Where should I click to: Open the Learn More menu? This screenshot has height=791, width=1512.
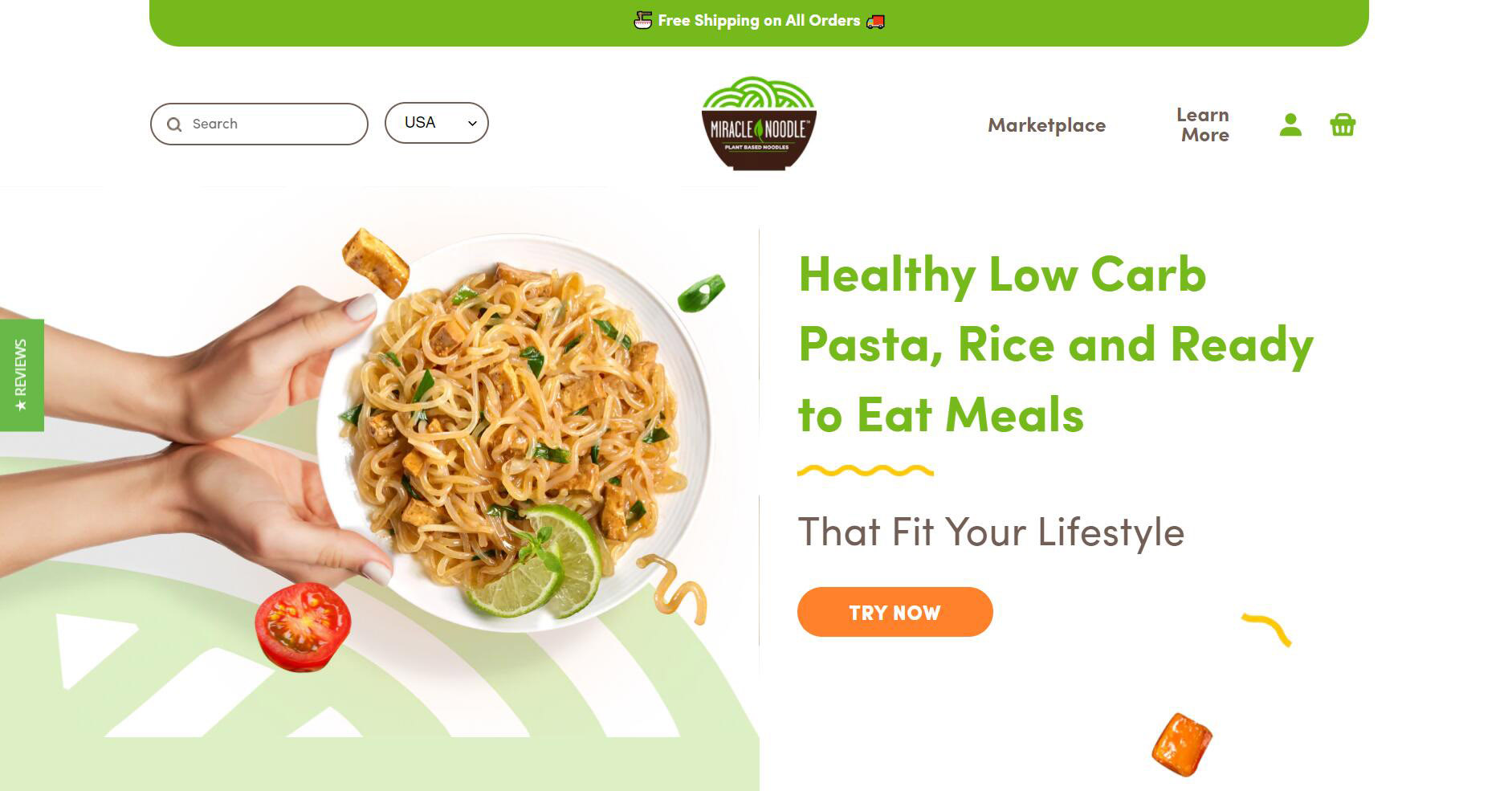(1204, 124)
